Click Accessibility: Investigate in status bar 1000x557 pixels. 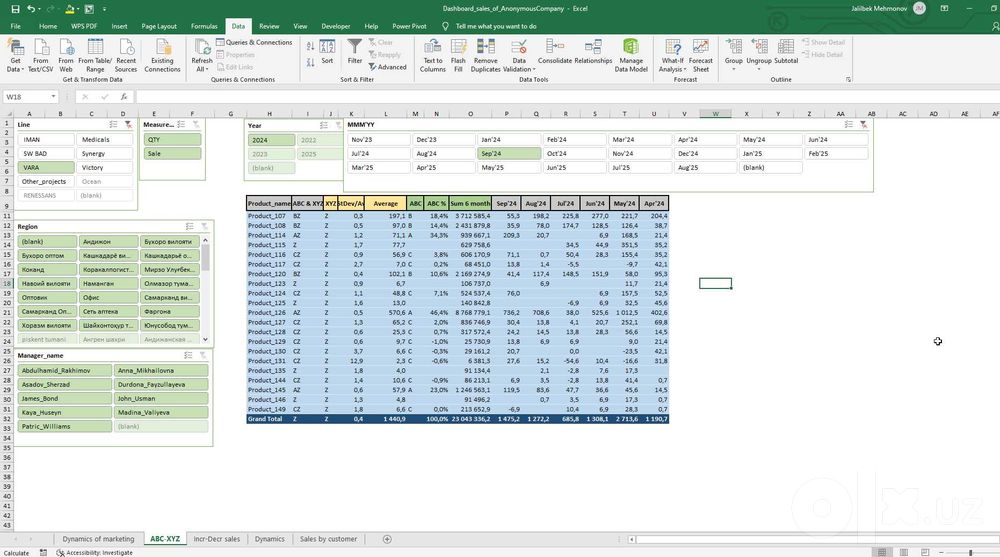94,553
